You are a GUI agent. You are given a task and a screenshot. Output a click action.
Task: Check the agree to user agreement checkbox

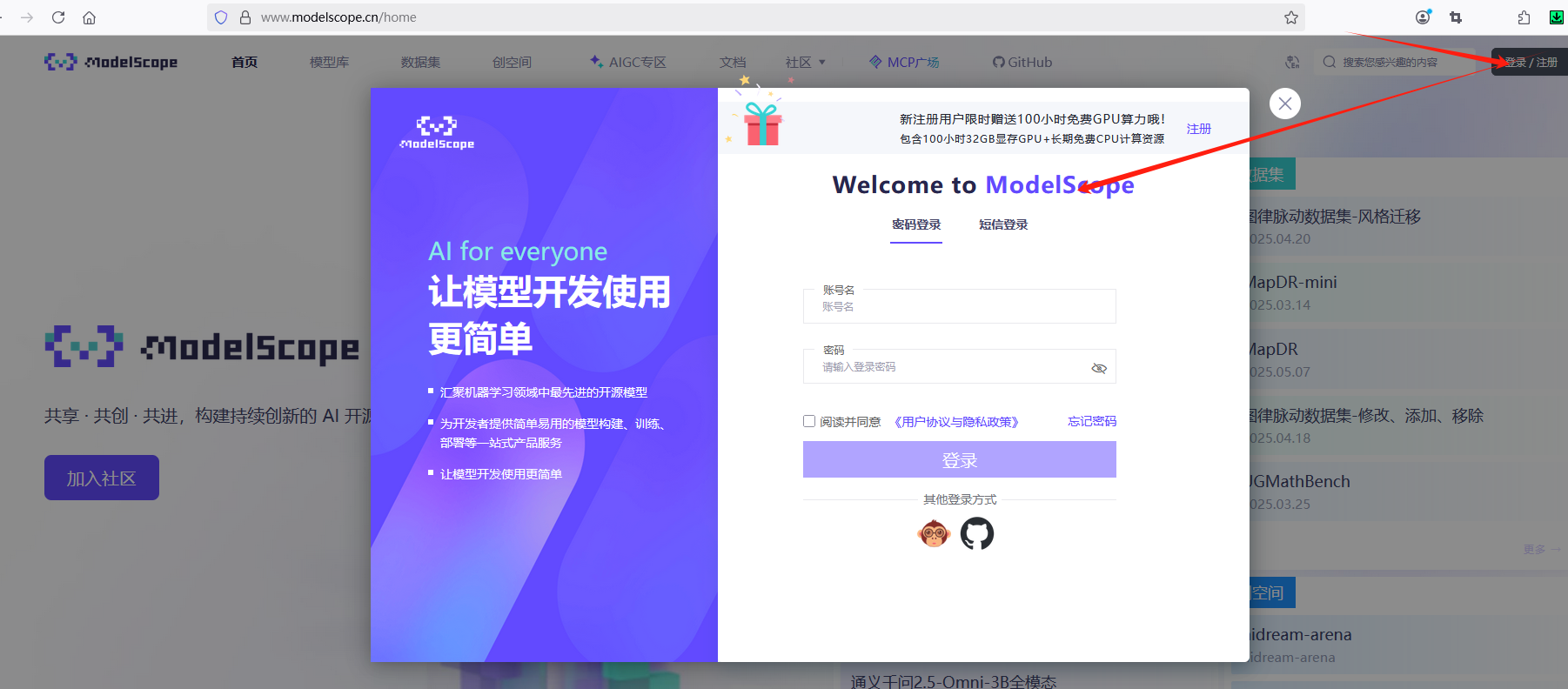coord(809,421)
